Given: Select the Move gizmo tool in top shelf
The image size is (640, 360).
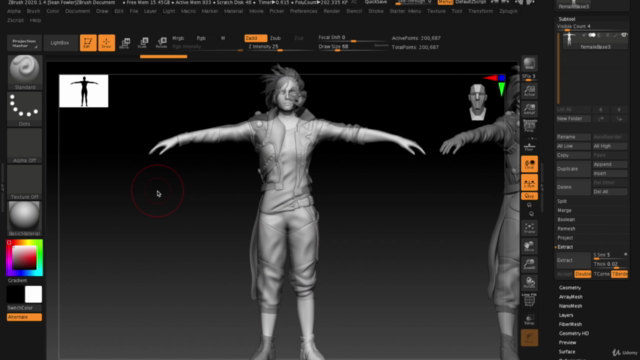Looking at the screenshot, I should [124, 43].
